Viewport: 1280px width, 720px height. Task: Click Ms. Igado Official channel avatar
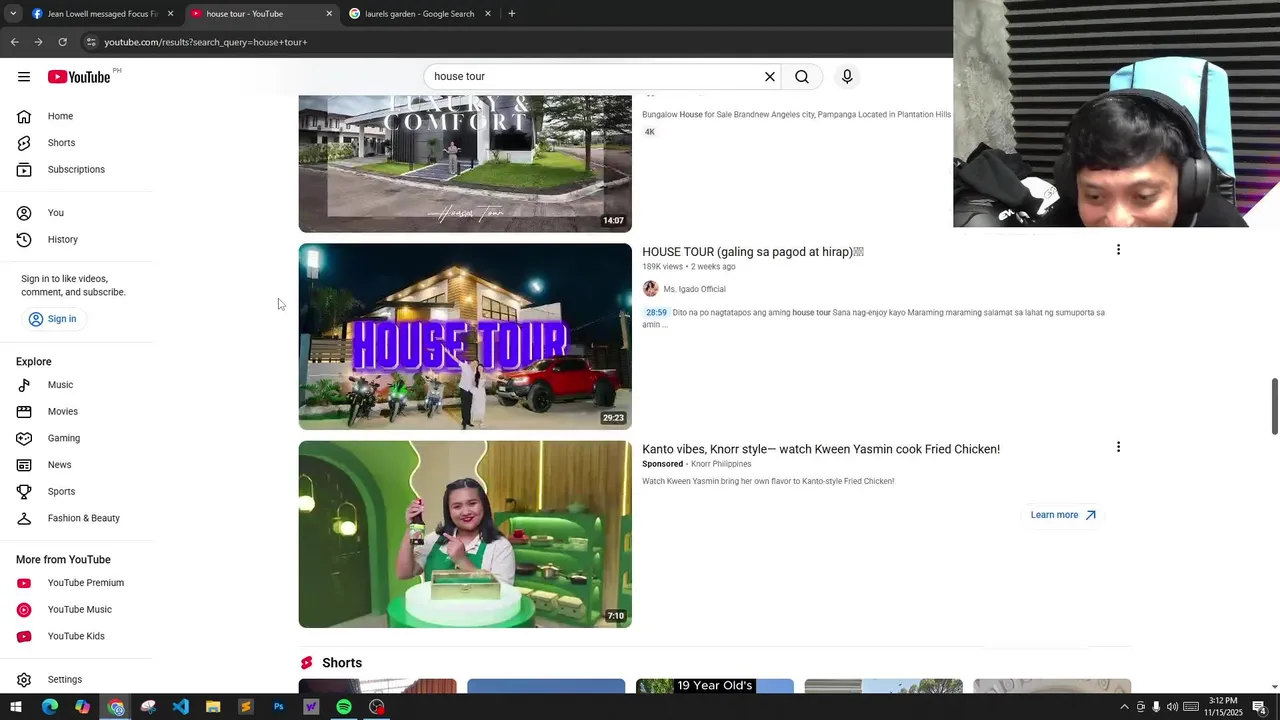pyautogui.click(x=650, y=289)
